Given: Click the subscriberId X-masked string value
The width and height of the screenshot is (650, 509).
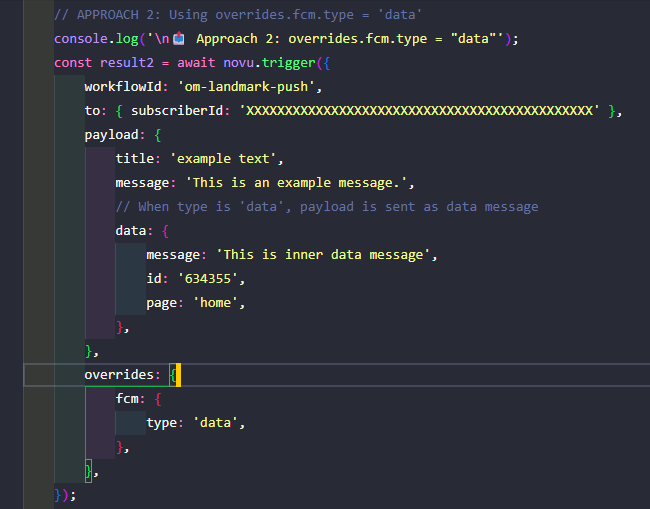Looking at the screenshot, I should point(419,111).
